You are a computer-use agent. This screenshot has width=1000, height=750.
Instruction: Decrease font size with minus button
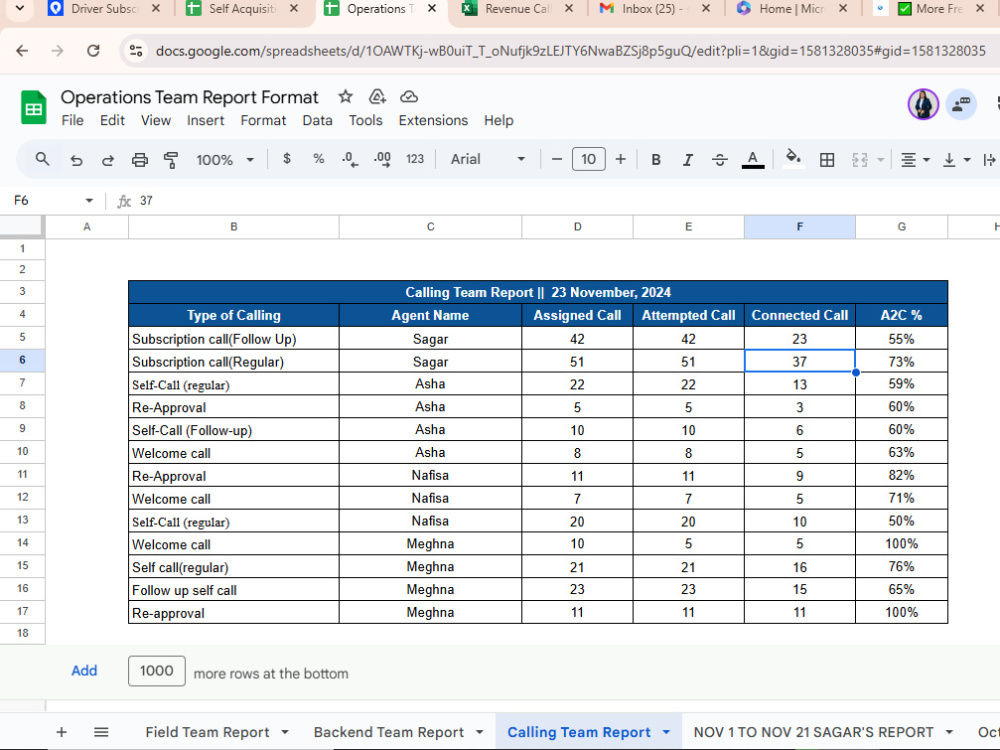coord(557,159)
